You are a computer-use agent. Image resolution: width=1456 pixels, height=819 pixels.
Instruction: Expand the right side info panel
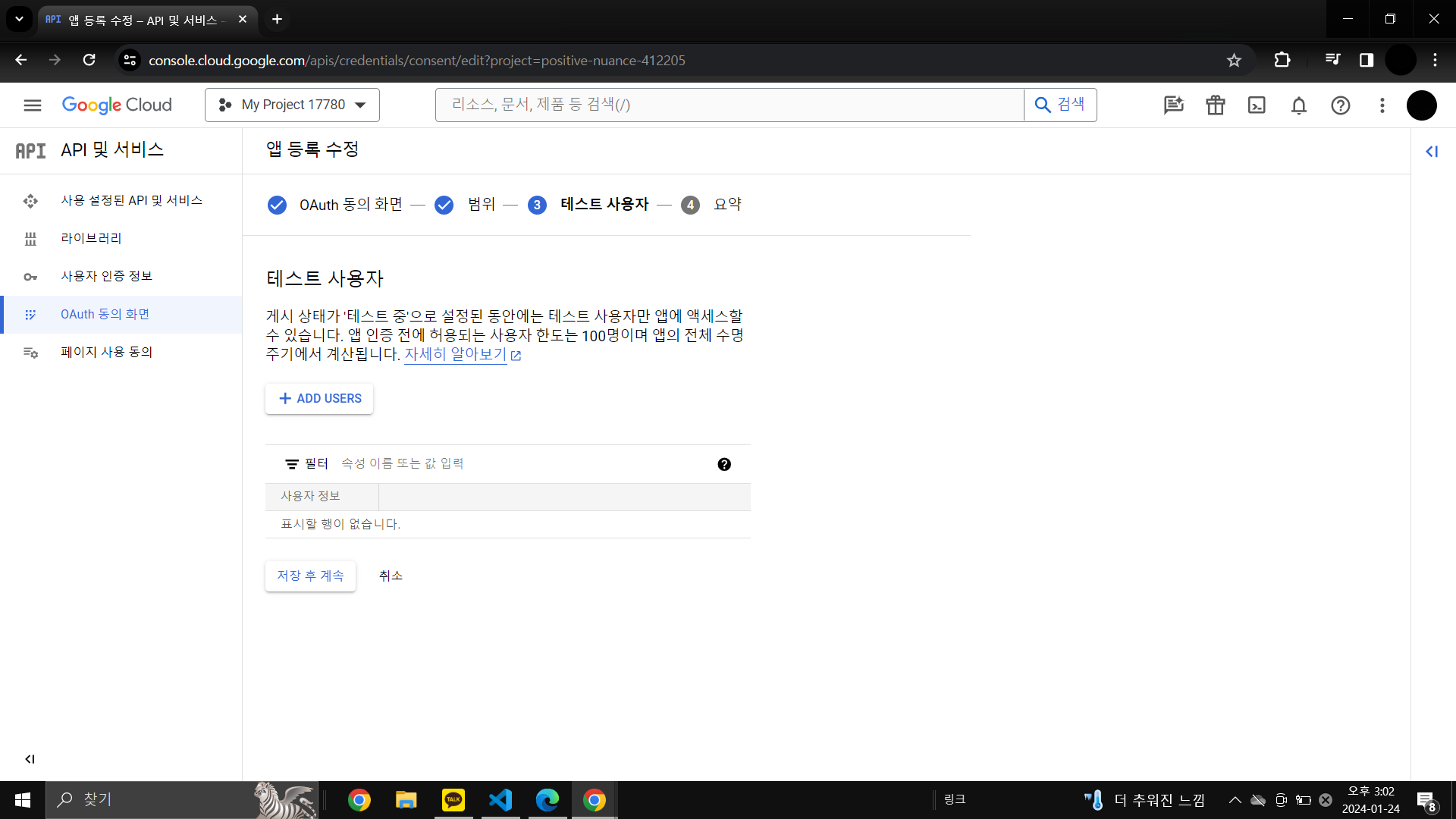click(1431, 152)
